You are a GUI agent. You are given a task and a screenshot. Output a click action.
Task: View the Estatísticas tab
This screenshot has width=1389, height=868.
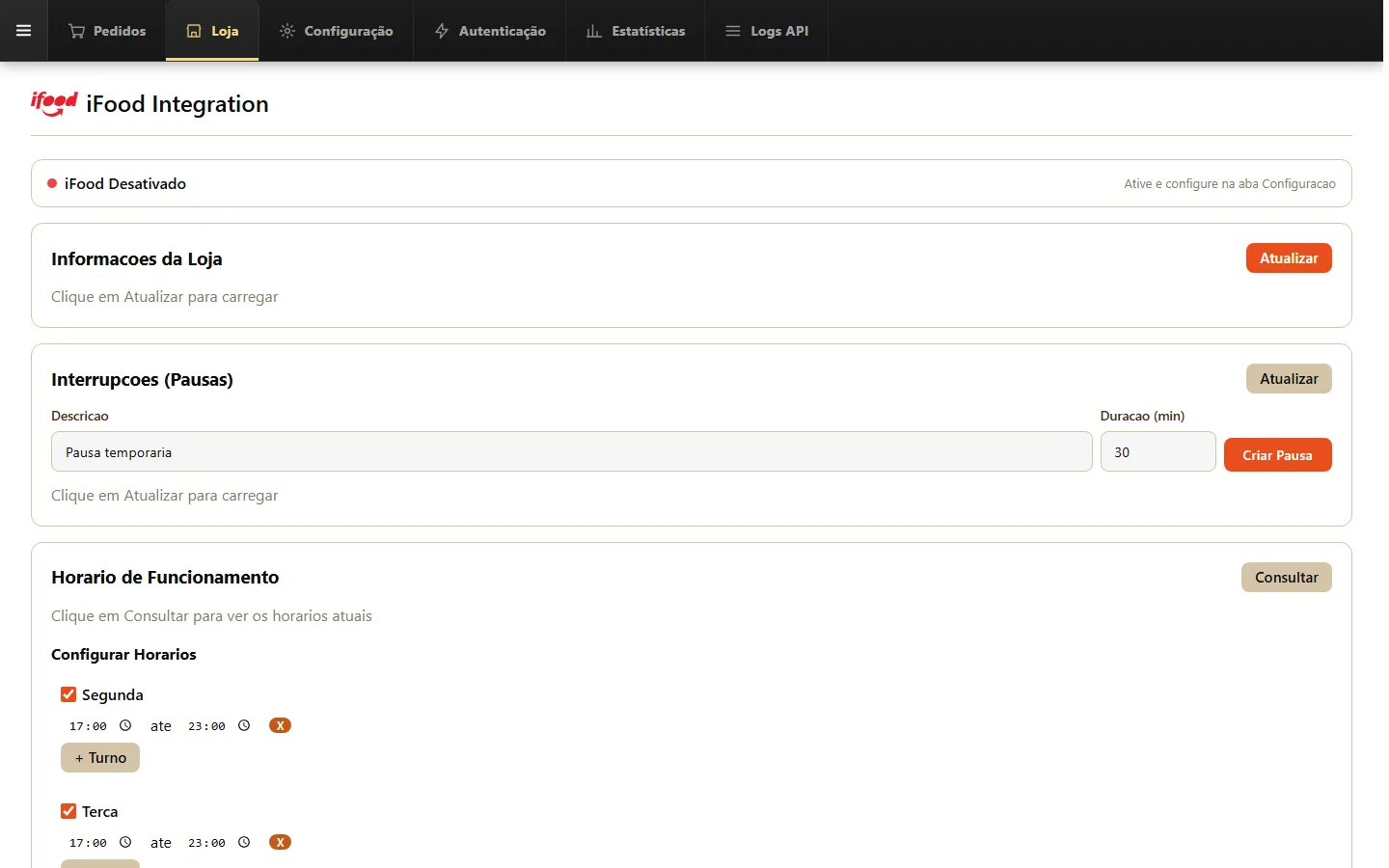[636, 31]
